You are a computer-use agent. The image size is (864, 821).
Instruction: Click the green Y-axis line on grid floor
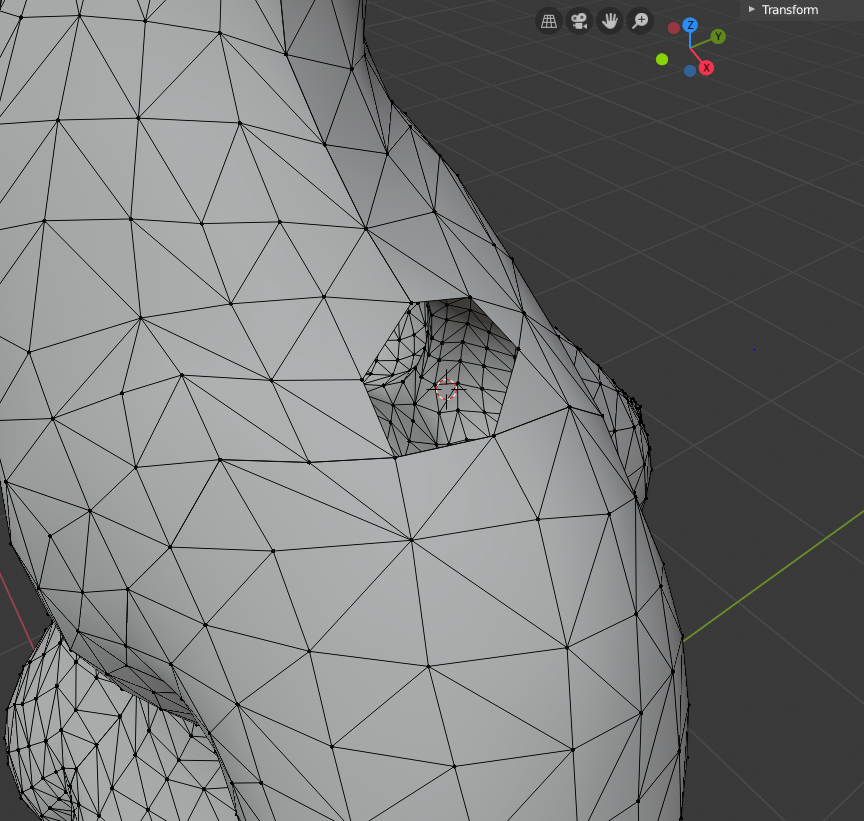[770, 581]
